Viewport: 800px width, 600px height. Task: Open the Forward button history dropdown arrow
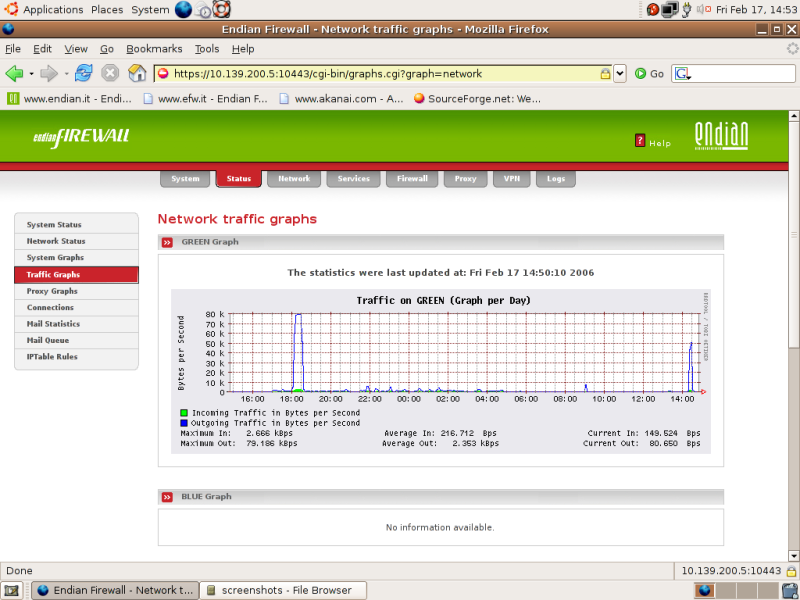[x=66, y=74]
